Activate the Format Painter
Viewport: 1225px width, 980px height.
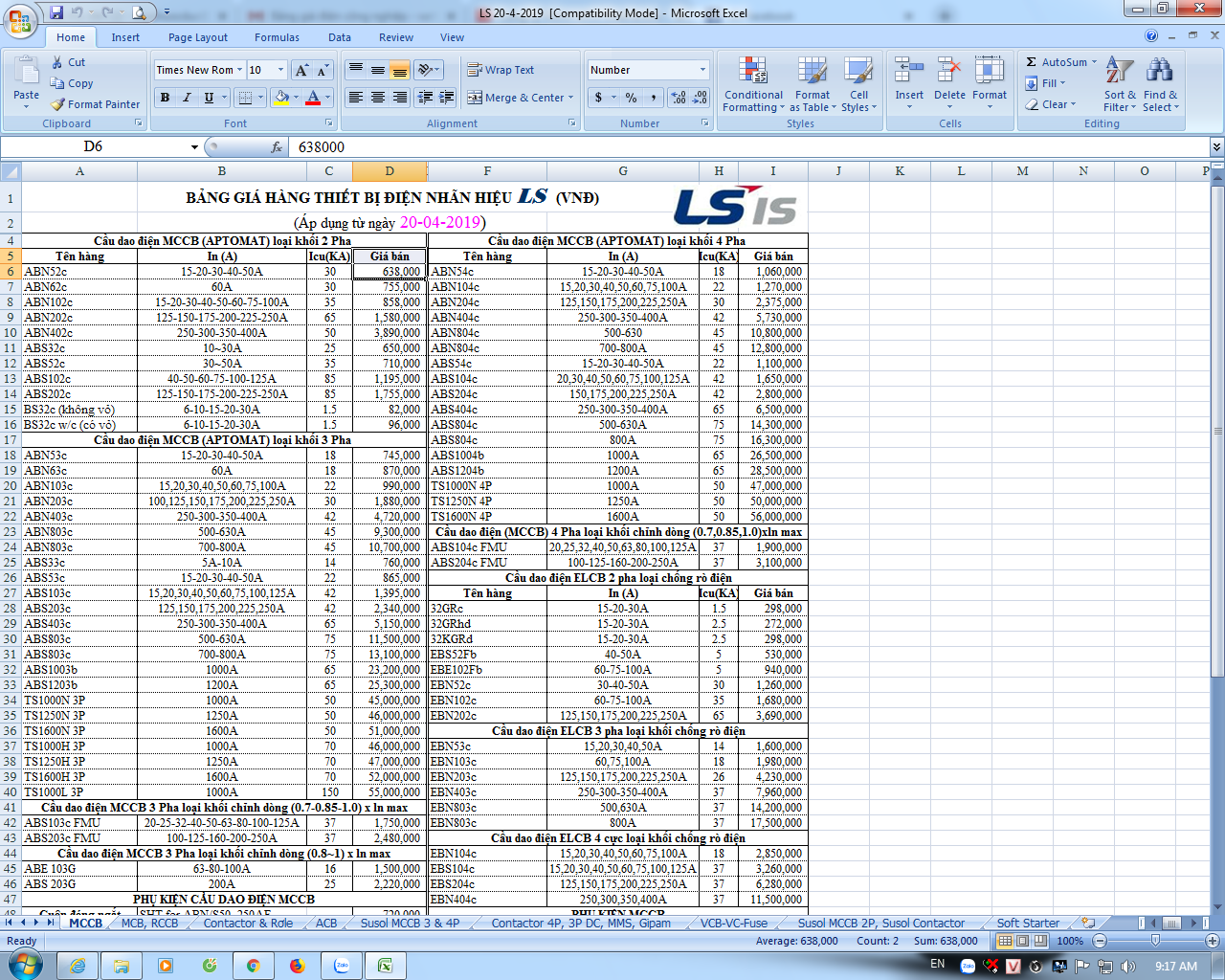click(96, 104)
